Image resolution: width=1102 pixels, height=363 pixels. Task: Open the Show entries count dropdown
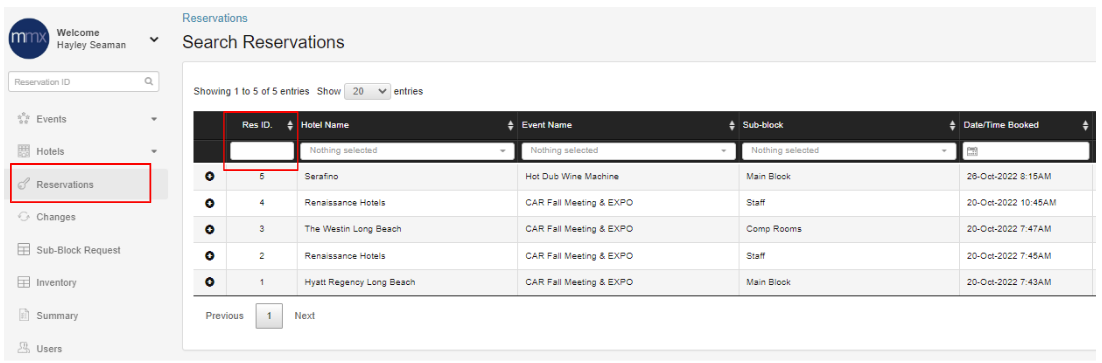[368, 91]
